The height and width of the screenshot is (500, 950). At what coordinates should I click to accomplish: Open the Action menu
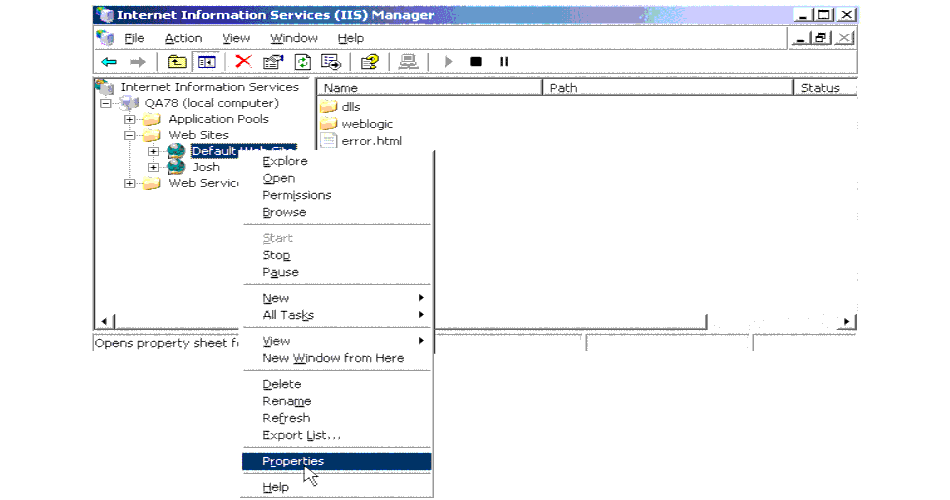(184, 38)
